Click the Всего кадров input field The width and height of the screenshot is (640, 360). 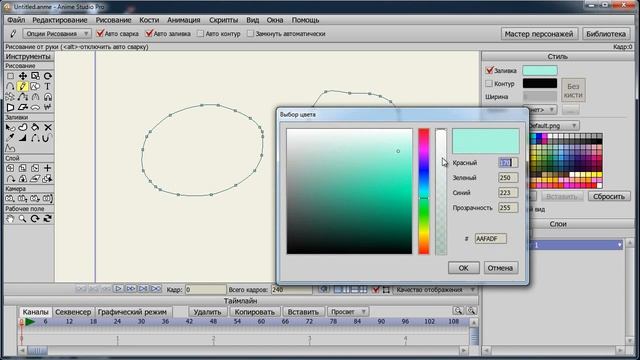point(291,289)
